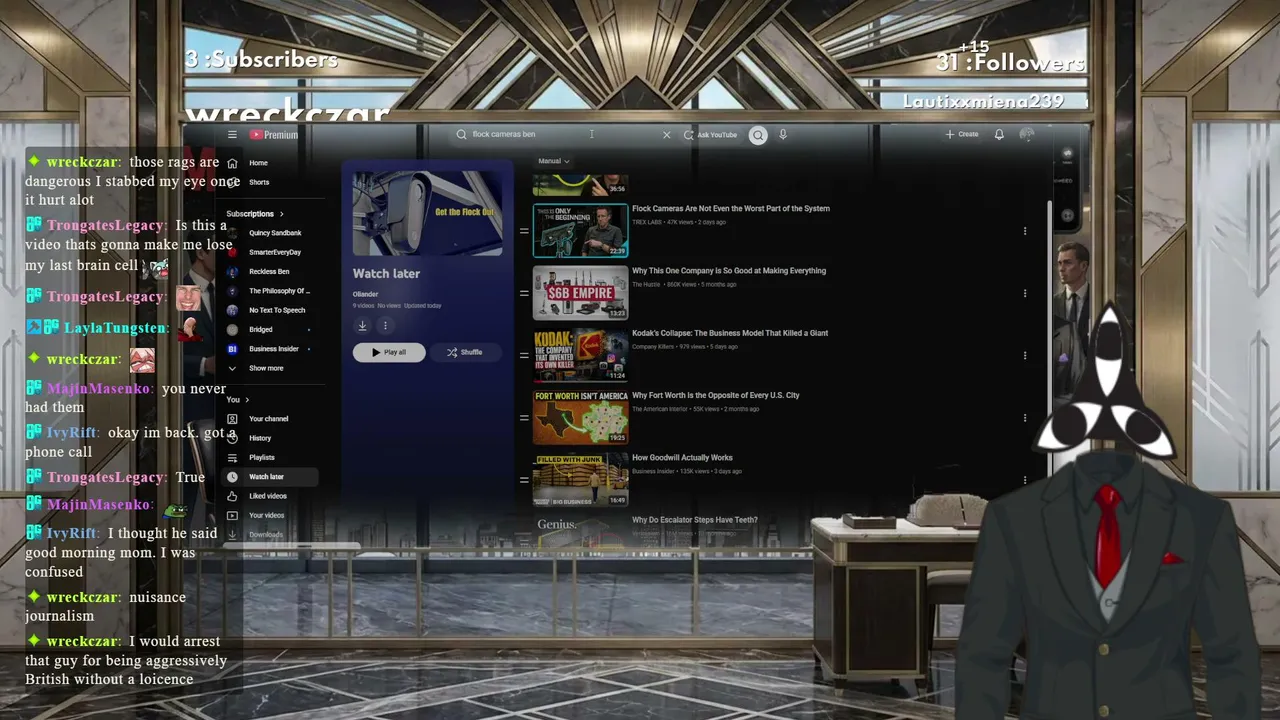
Task: Open the title How Goodwill Actually Works
Action: tap(682, 458)
